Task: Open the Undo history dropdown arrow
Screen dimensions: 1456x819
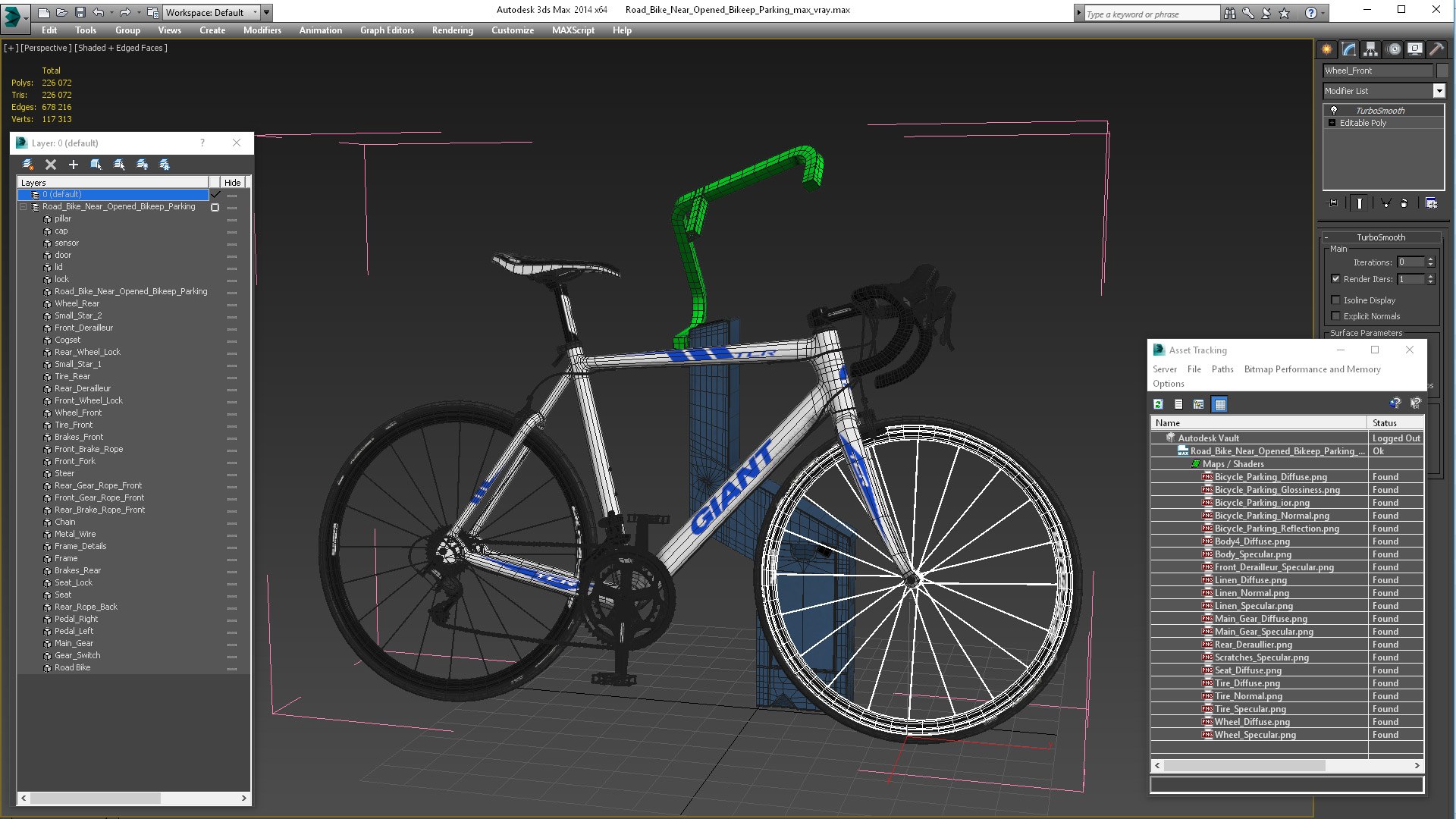Action: pos(112,13)
